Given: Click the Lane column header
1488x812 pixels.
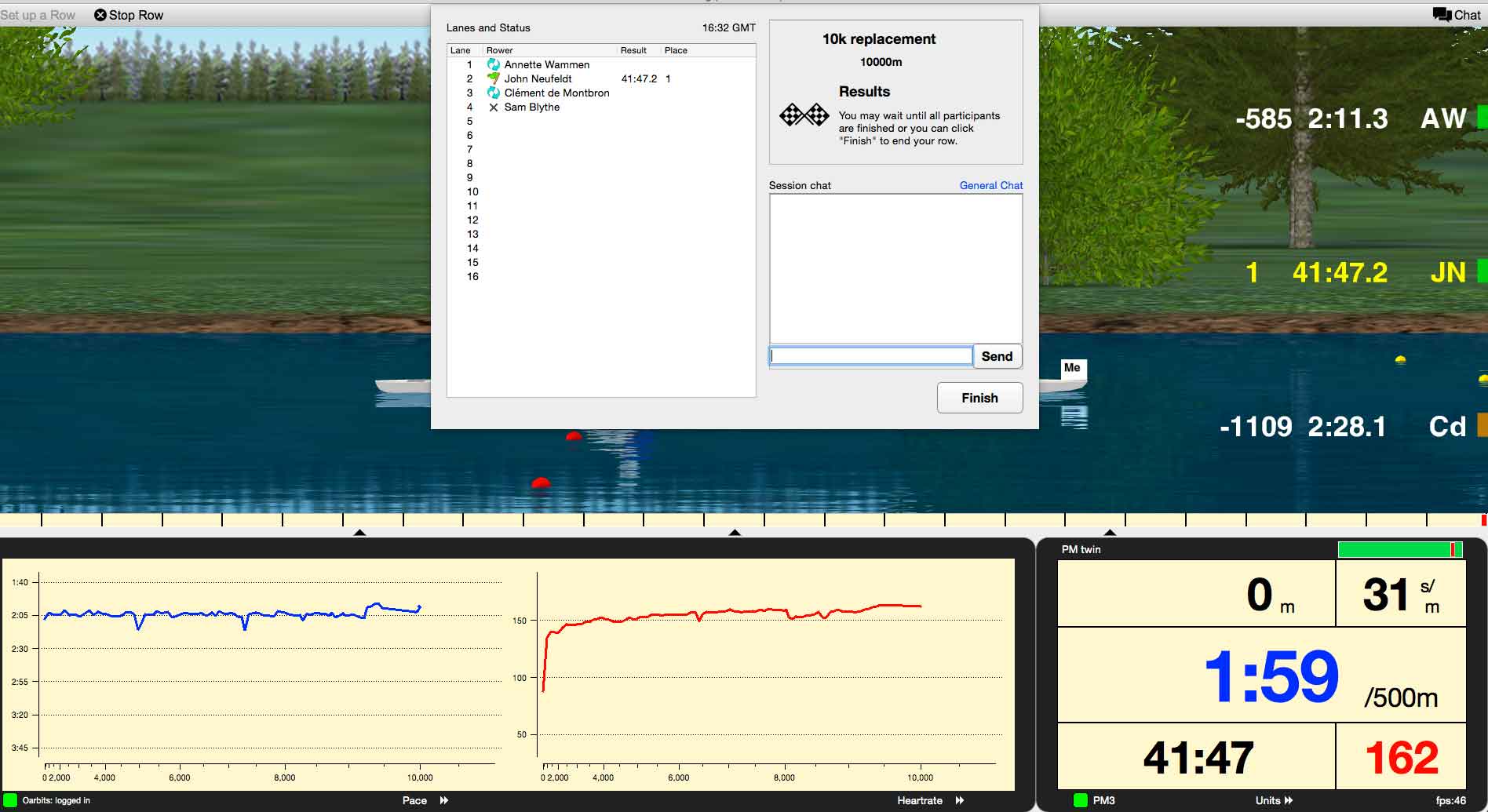Looking at the screenshot, I should click(461, 50).
